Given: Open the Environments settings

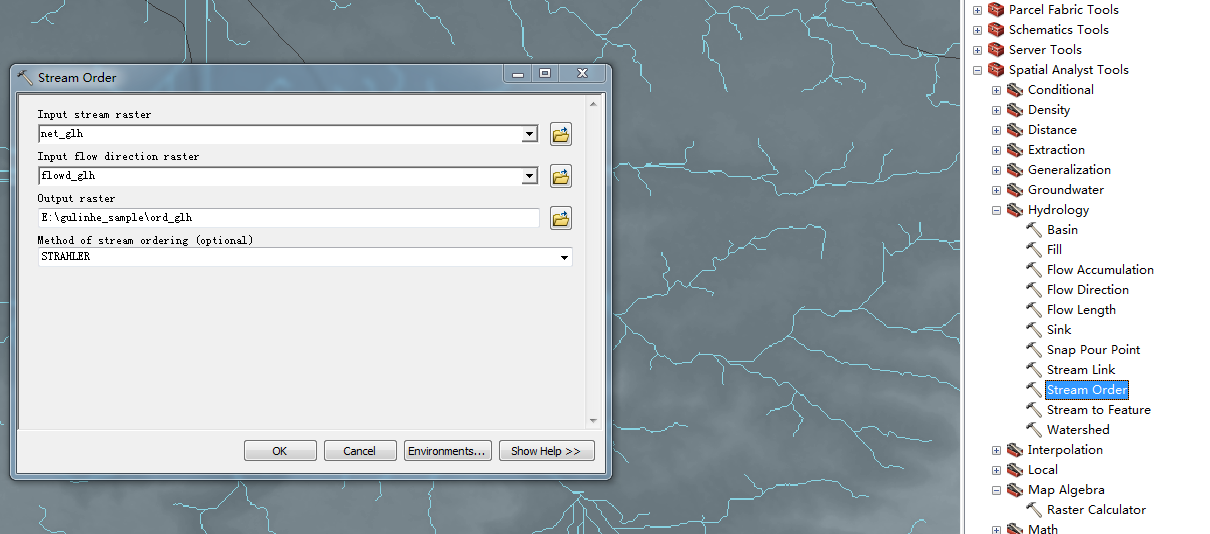Looking at the screenshot, I should pyautogui.click(x=447, y=451).
